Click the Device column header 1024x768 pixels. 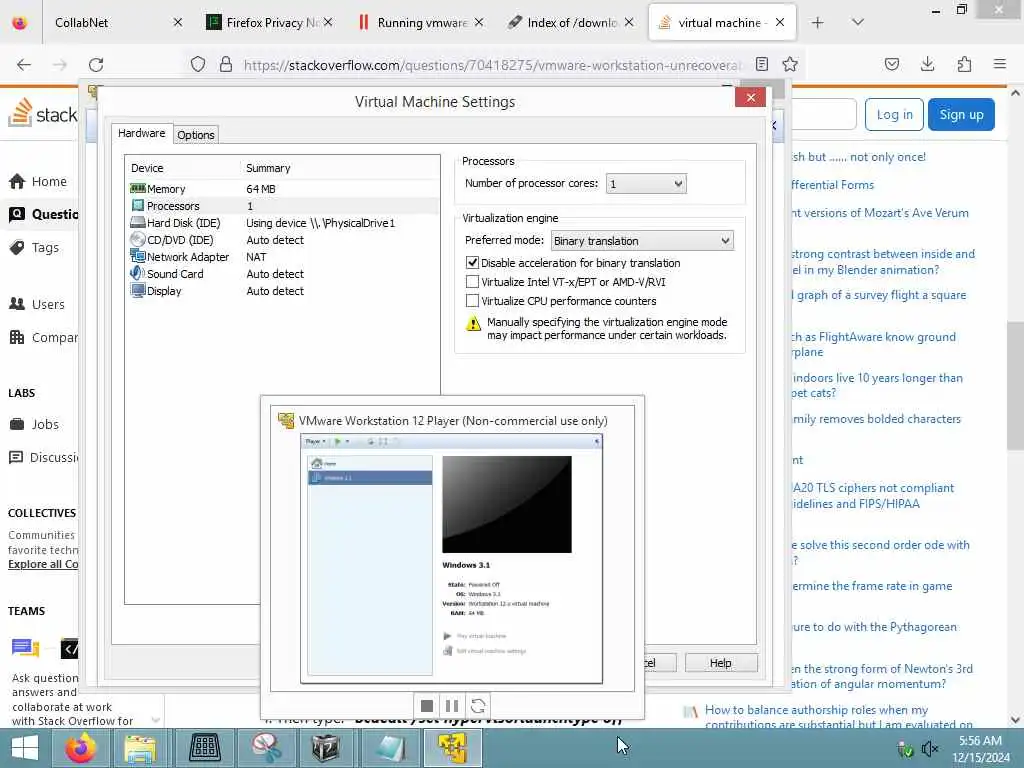click(147, 168)
